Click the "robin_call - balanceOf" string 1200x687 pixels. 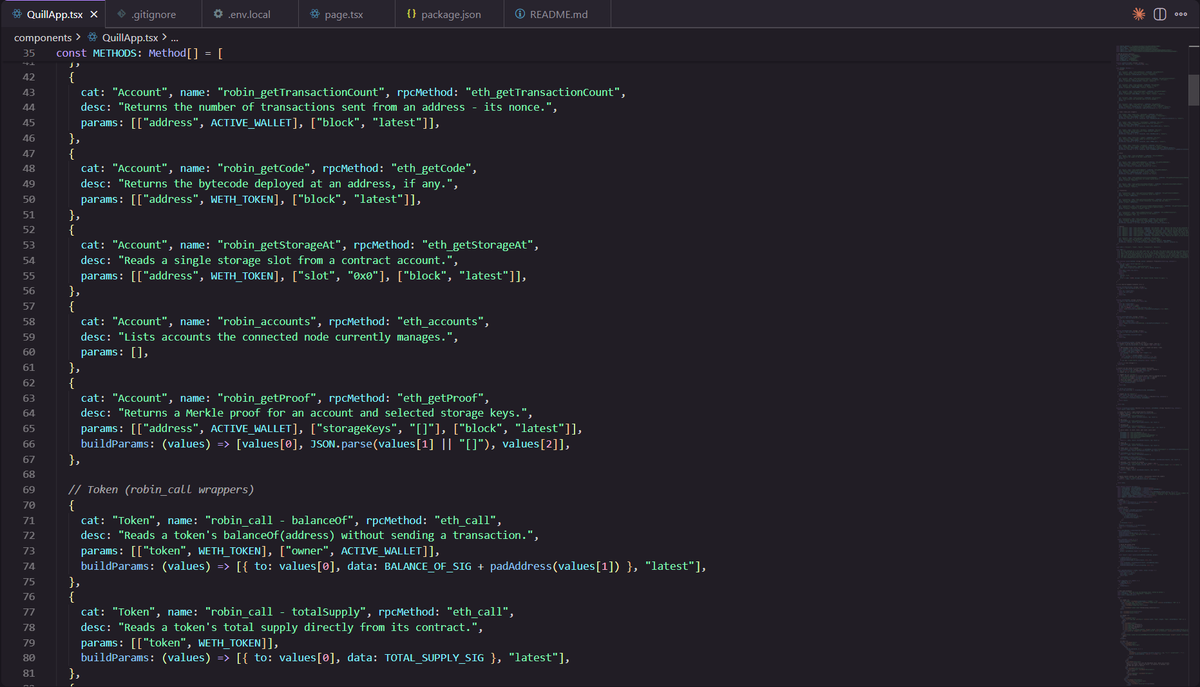click(x=277, y=520)
